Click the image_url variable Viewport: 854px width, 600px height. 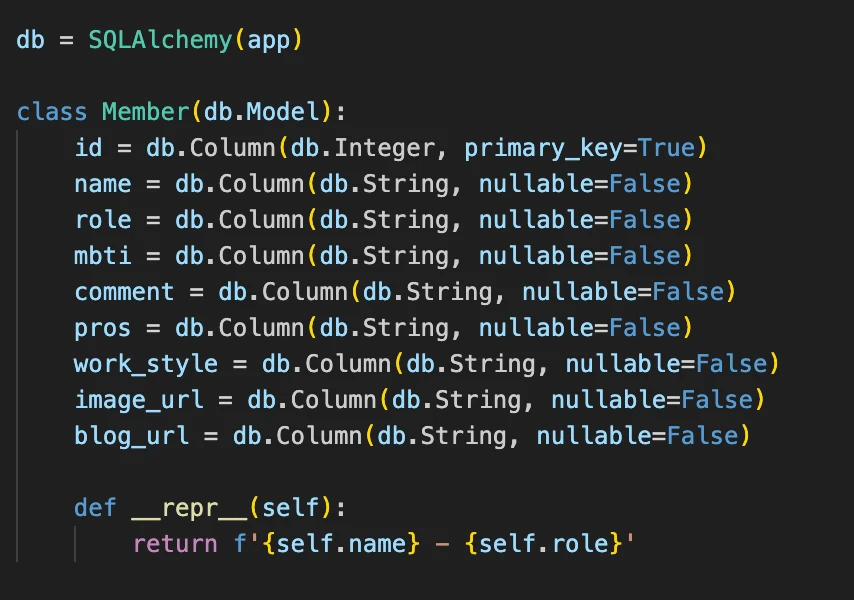(x=139, y=400)
